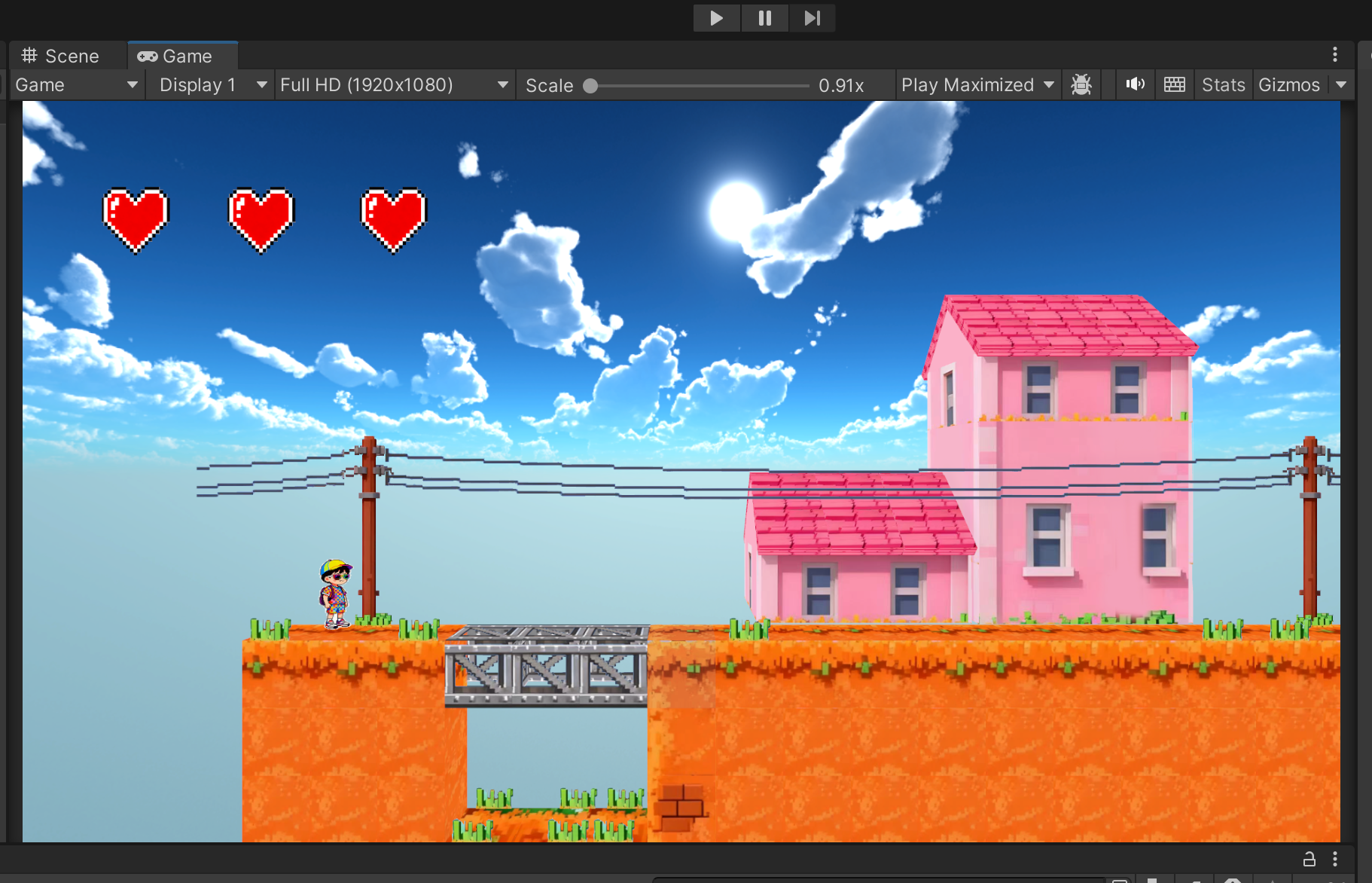Toggle the Stats overlay
Viewport: 1372px width, 883px height.
click(x=1223, y=85)
